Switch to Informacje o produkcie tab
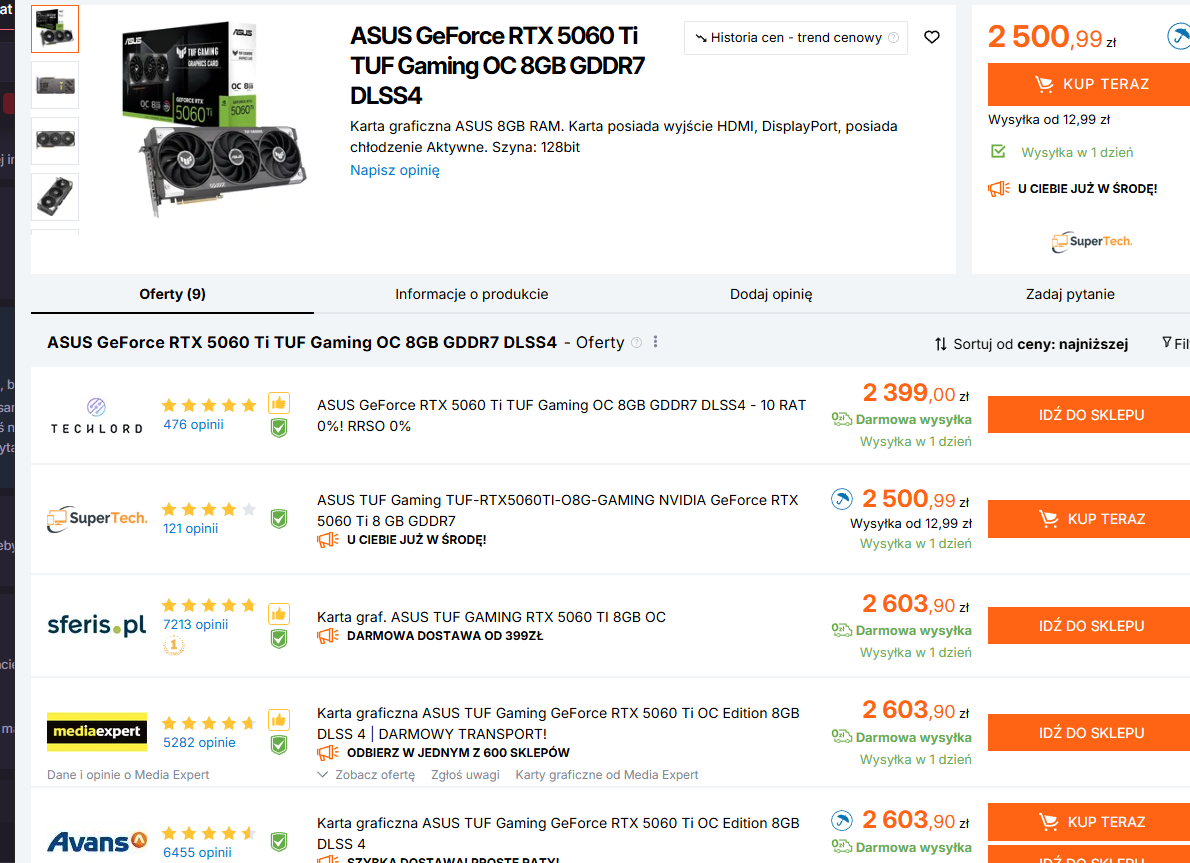The width and height of the screenshot is (1190, 863). [471, 294]
